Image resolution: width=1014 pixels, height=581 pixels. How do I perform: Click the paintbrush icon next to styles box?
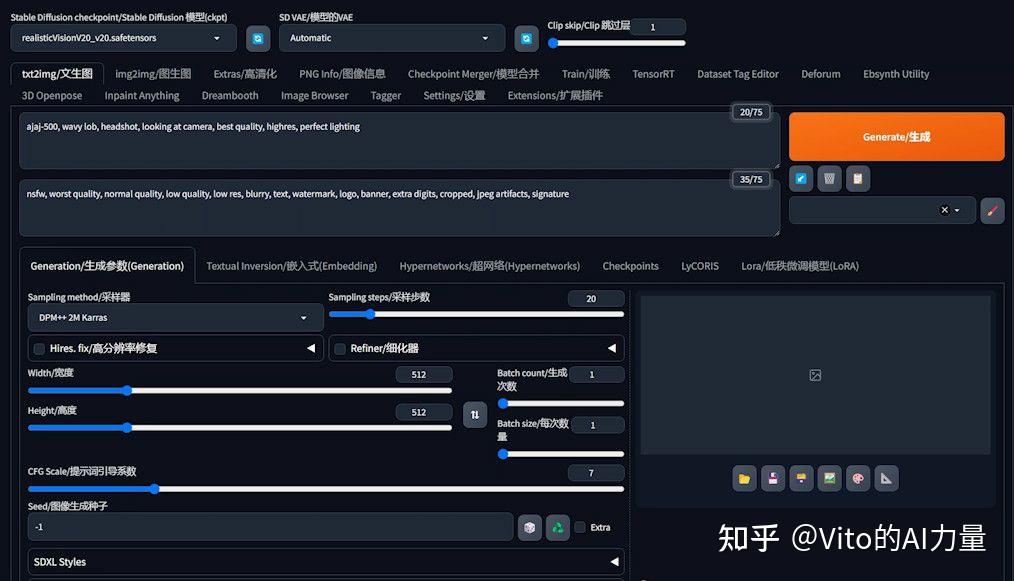tap(991, 210)
